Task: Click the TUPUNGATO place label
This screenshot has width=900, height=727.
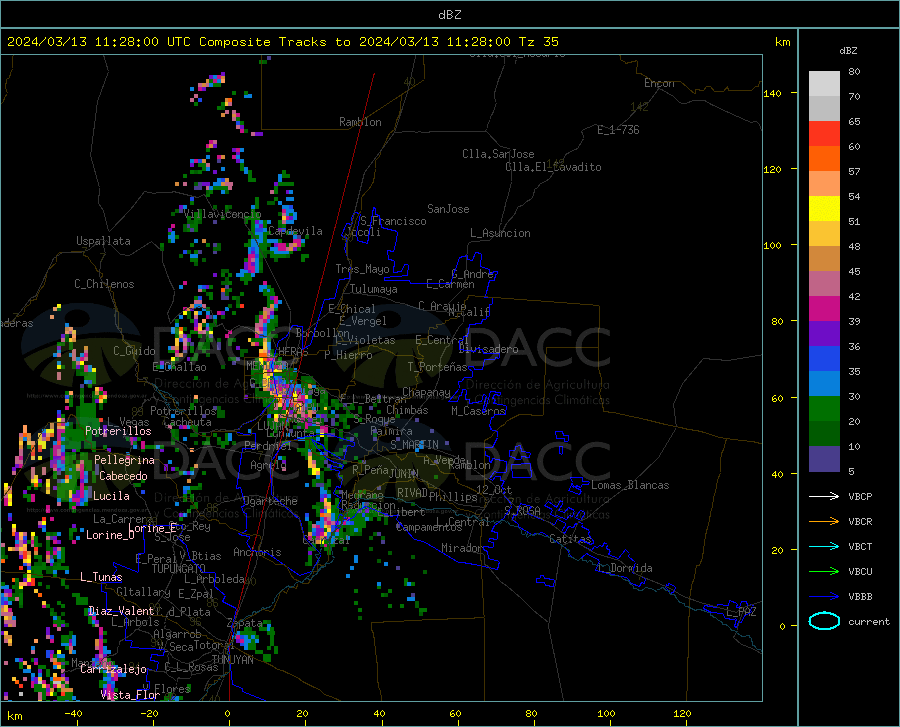Action: coord(179,569)
